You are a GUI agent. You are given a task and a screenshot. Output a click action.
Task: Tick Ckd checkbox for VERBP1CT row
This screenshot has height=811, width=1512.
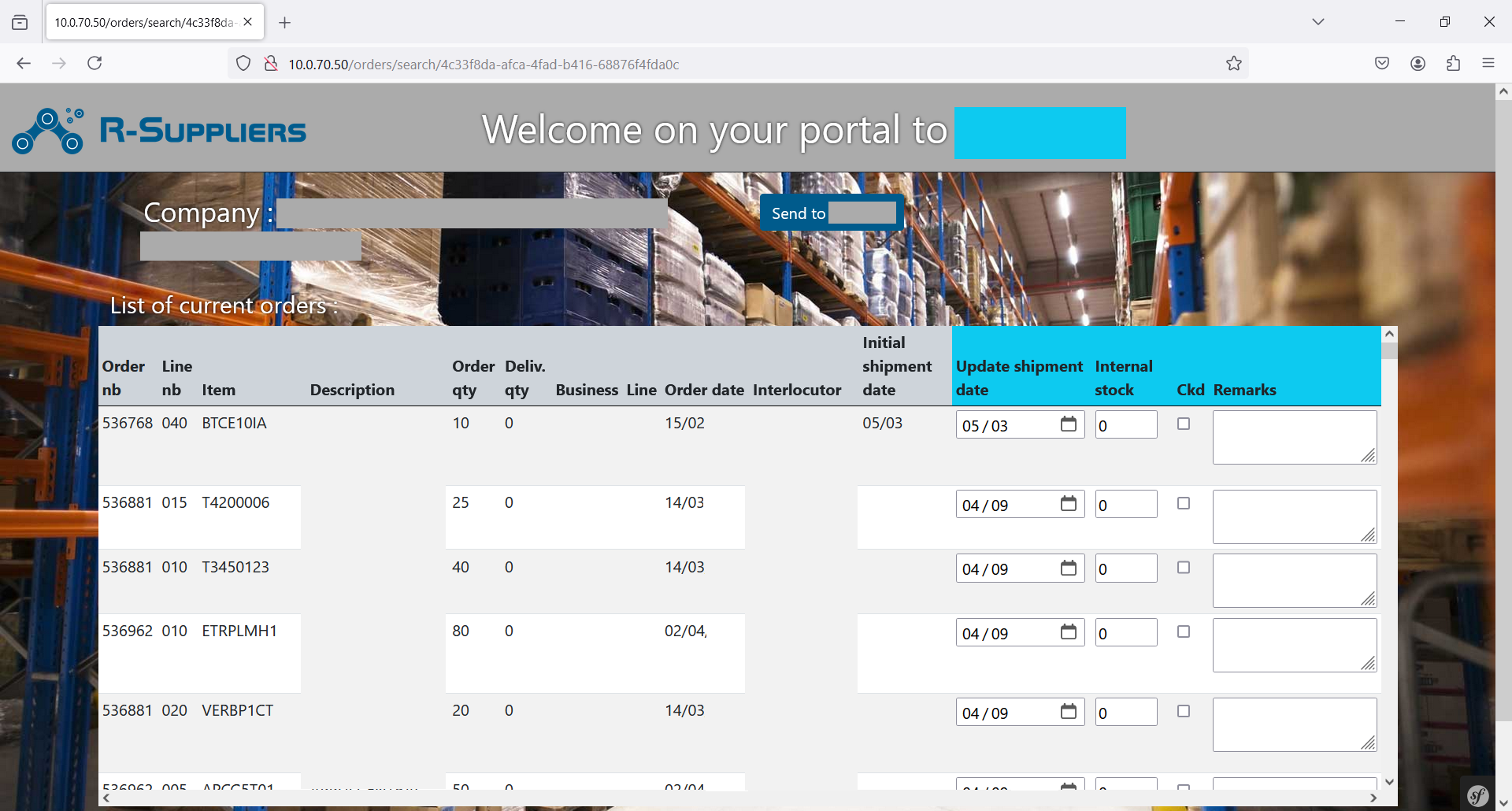(x=1184, y=711)
